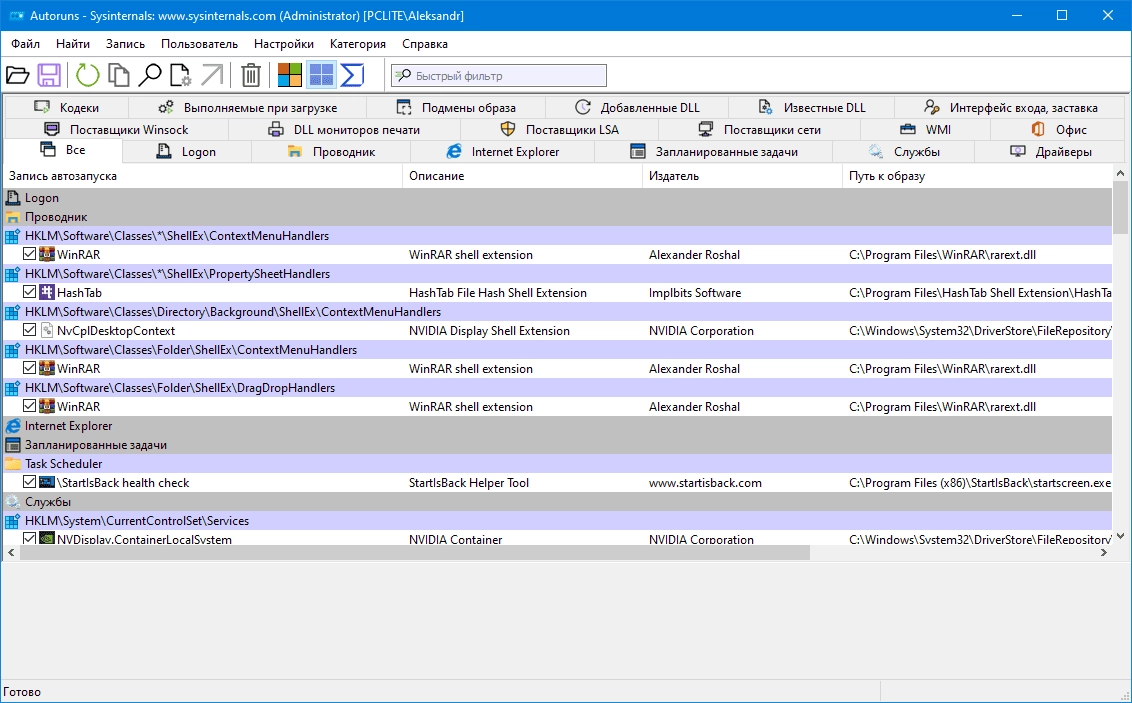
Task: Switch to the Известные DLL tab
Action: (811, 108)
